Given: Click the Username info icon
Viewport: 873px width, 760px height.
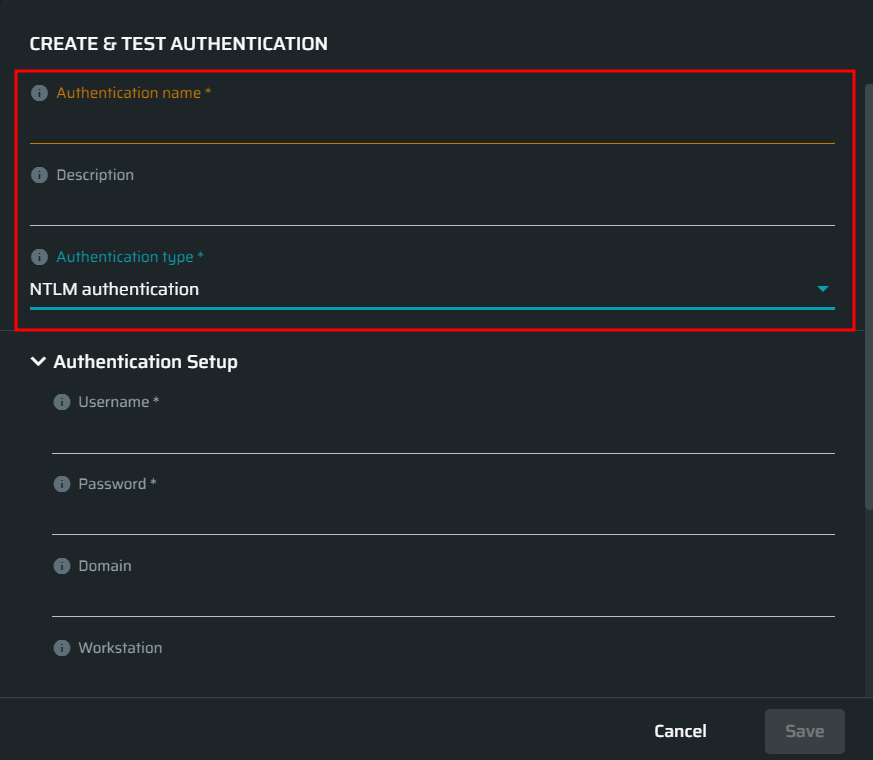Looking at the screenshot, I should (62, 402).
